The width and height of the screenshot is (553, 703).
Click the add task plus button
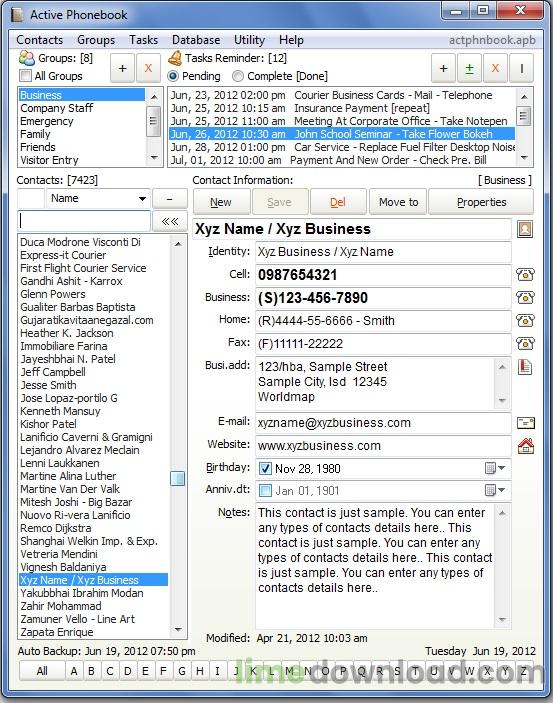pyautogui.click(x=444, y=69)
